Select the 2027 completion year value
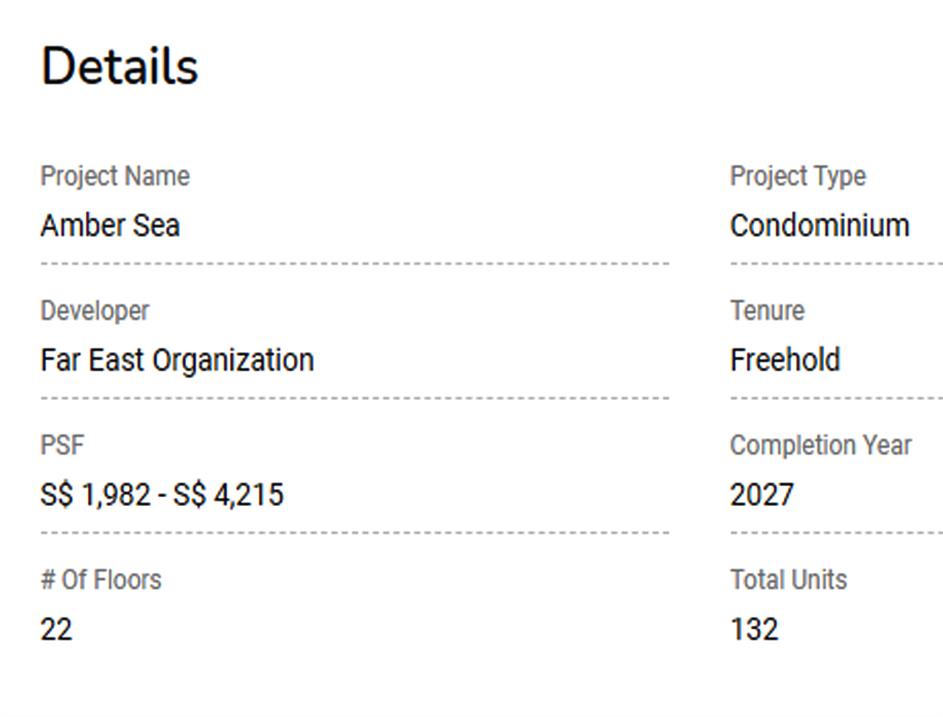 coord(762,495)
